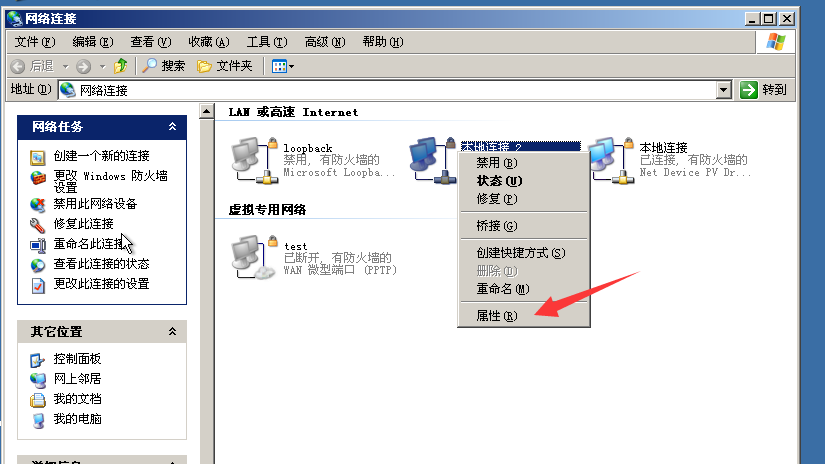This screenshot has width=825, height=464.
Task: Toggle the 文件夹 folders pane
Action: (x=225, y=66)
